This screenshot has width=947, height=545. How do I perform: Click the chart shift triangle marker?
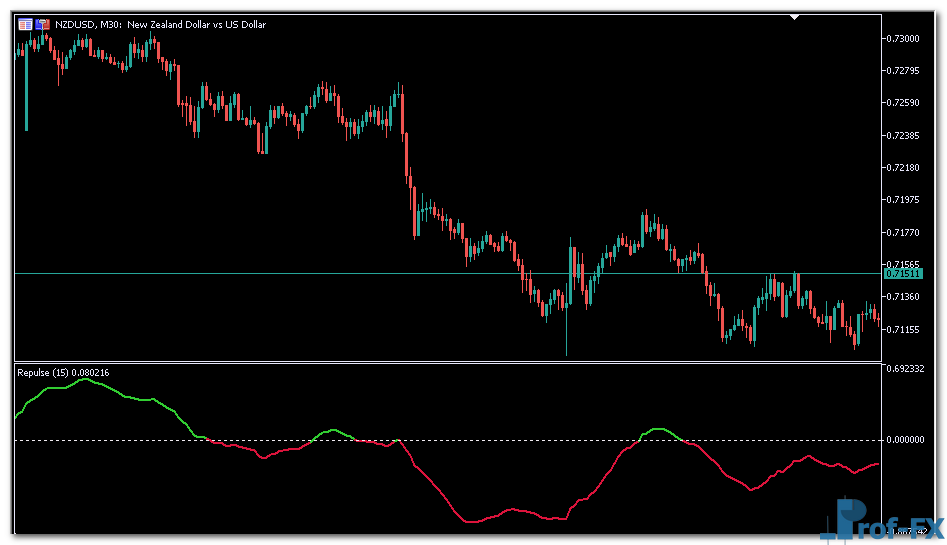[795, 17]
